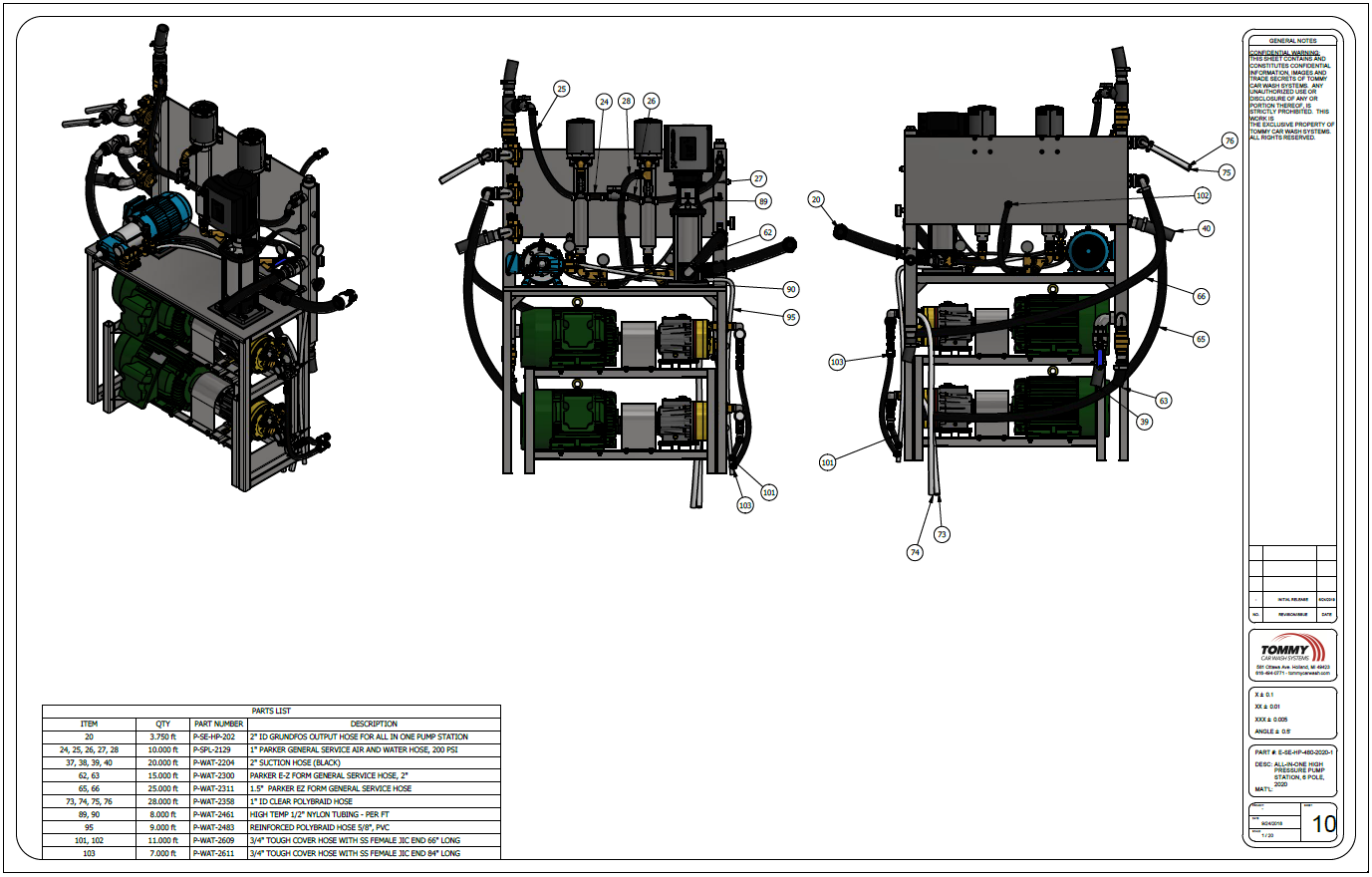Click quantity cell 20.000 ft

point(163,762)
